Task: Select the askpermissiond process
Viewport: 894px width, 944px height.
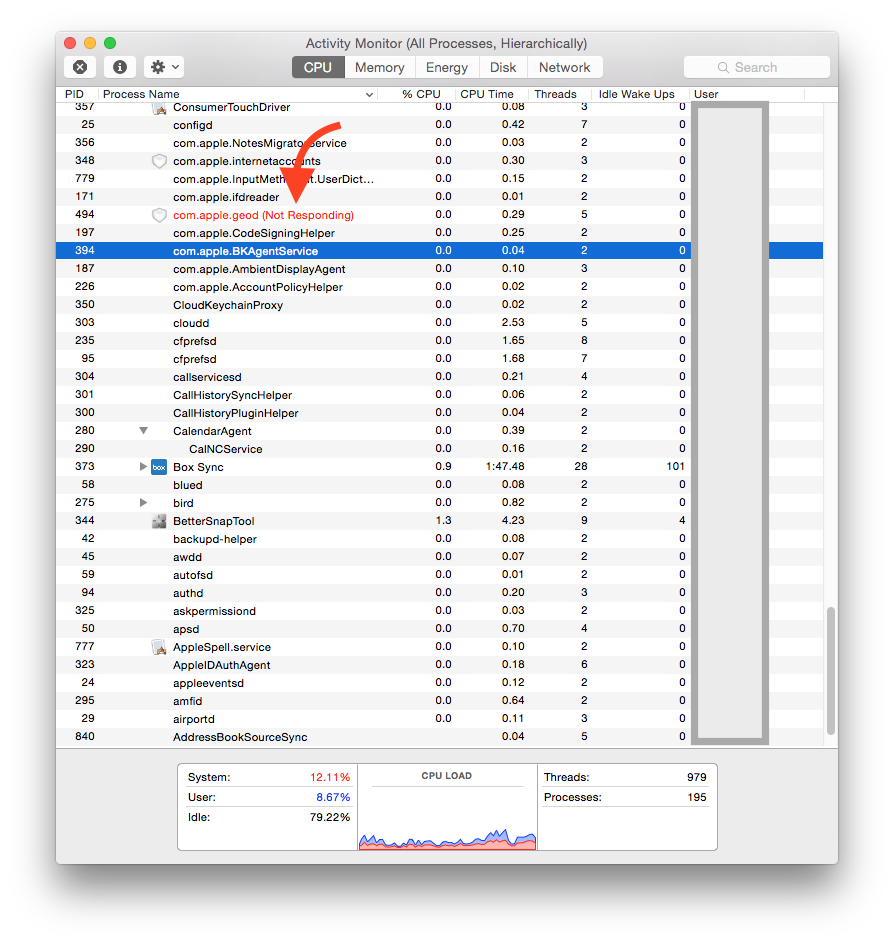Action: pyautogui.click(x=439, y=610)
